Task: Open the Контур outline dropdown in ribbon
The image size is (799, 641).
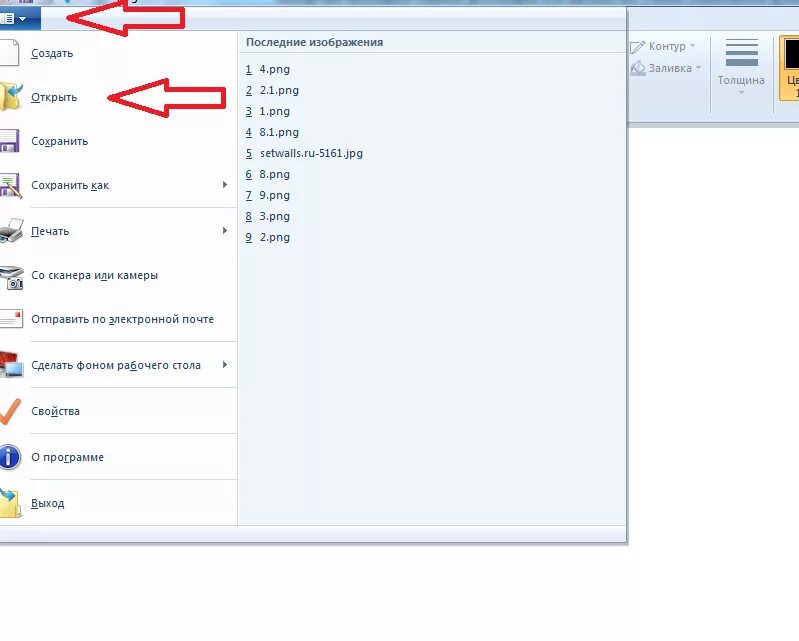Action: [x=663, y=46]
